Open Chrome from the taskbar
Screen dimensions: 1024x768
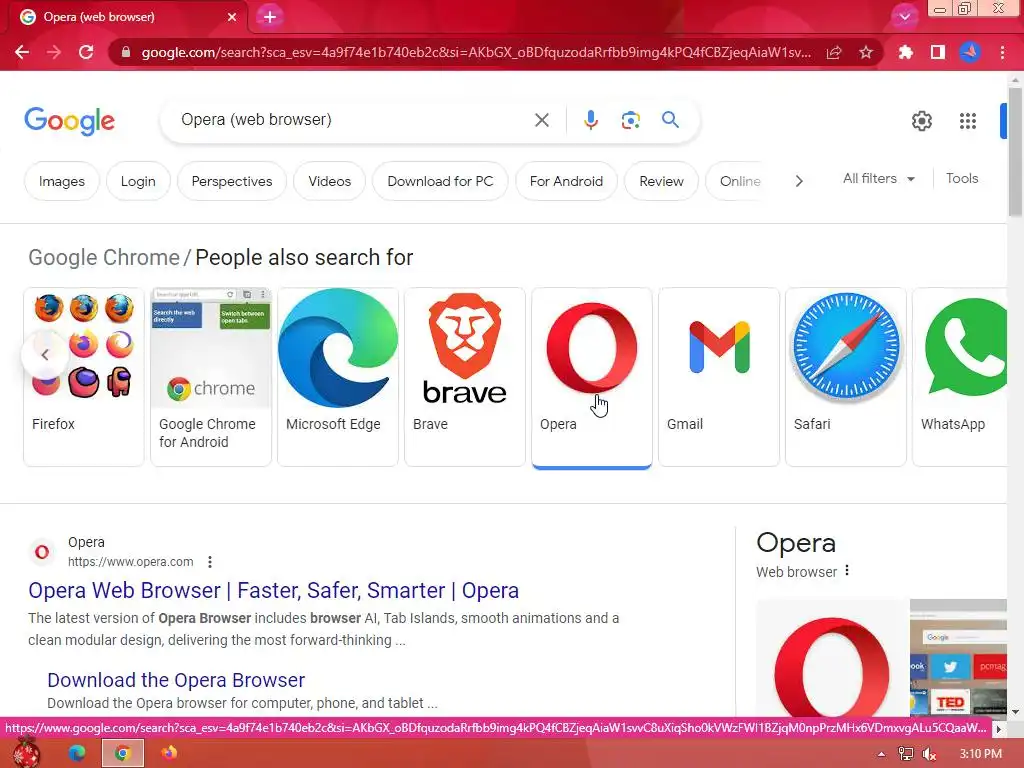(x=122, y=753)
